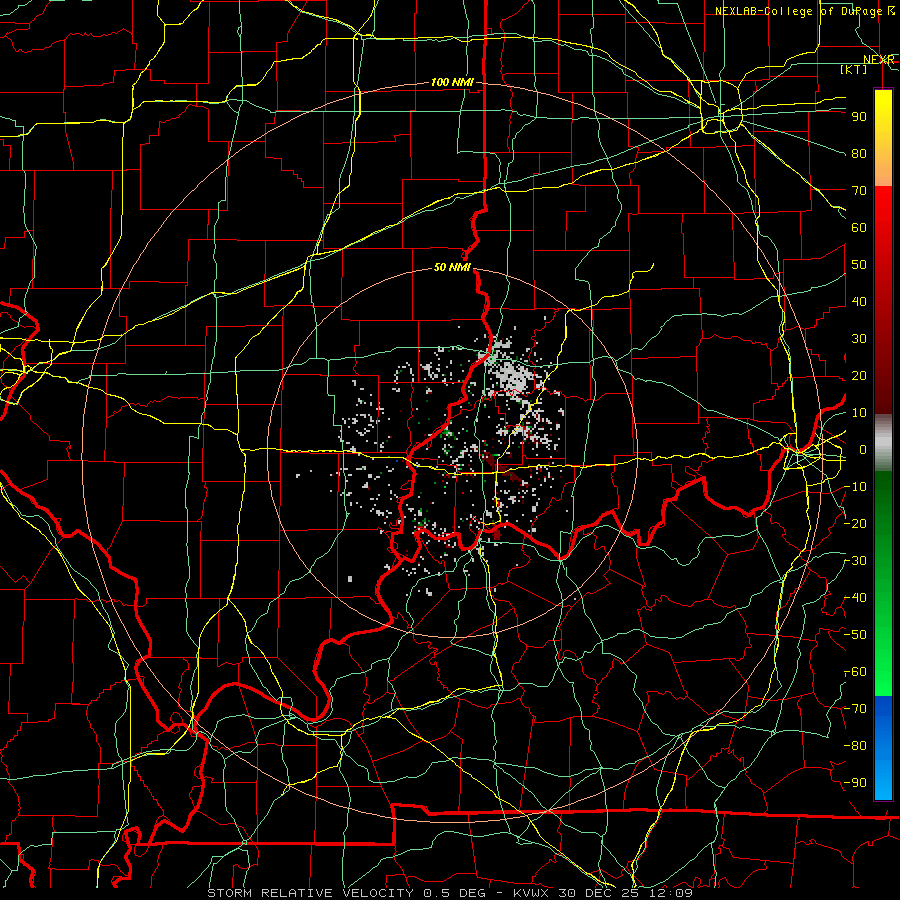Click the 50 NMI range ring label
Viewport: 900px width, 900px height.
pos(452,267)
